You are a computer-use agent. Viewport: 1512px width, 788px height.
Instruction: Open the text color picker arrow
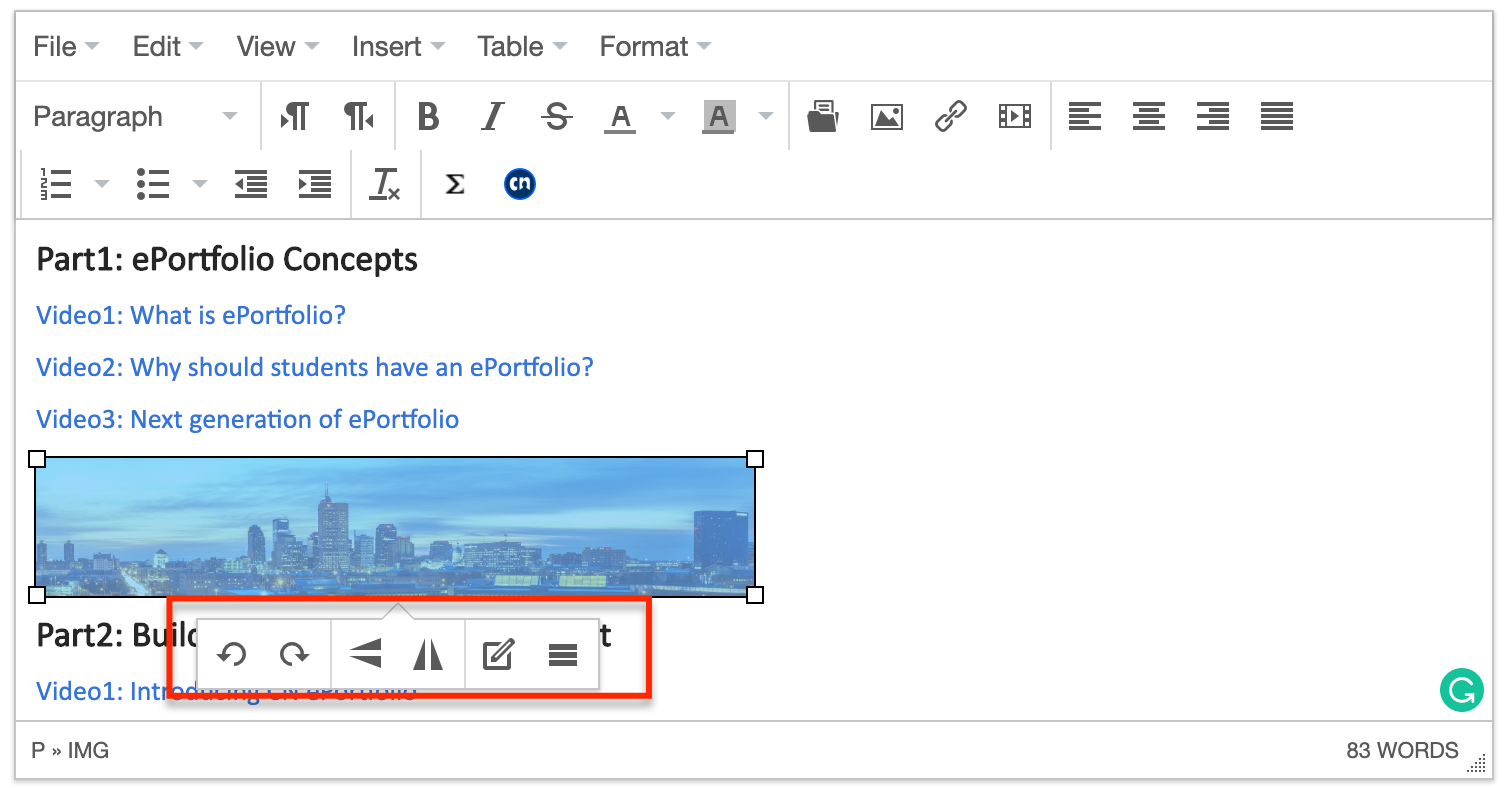668,117
